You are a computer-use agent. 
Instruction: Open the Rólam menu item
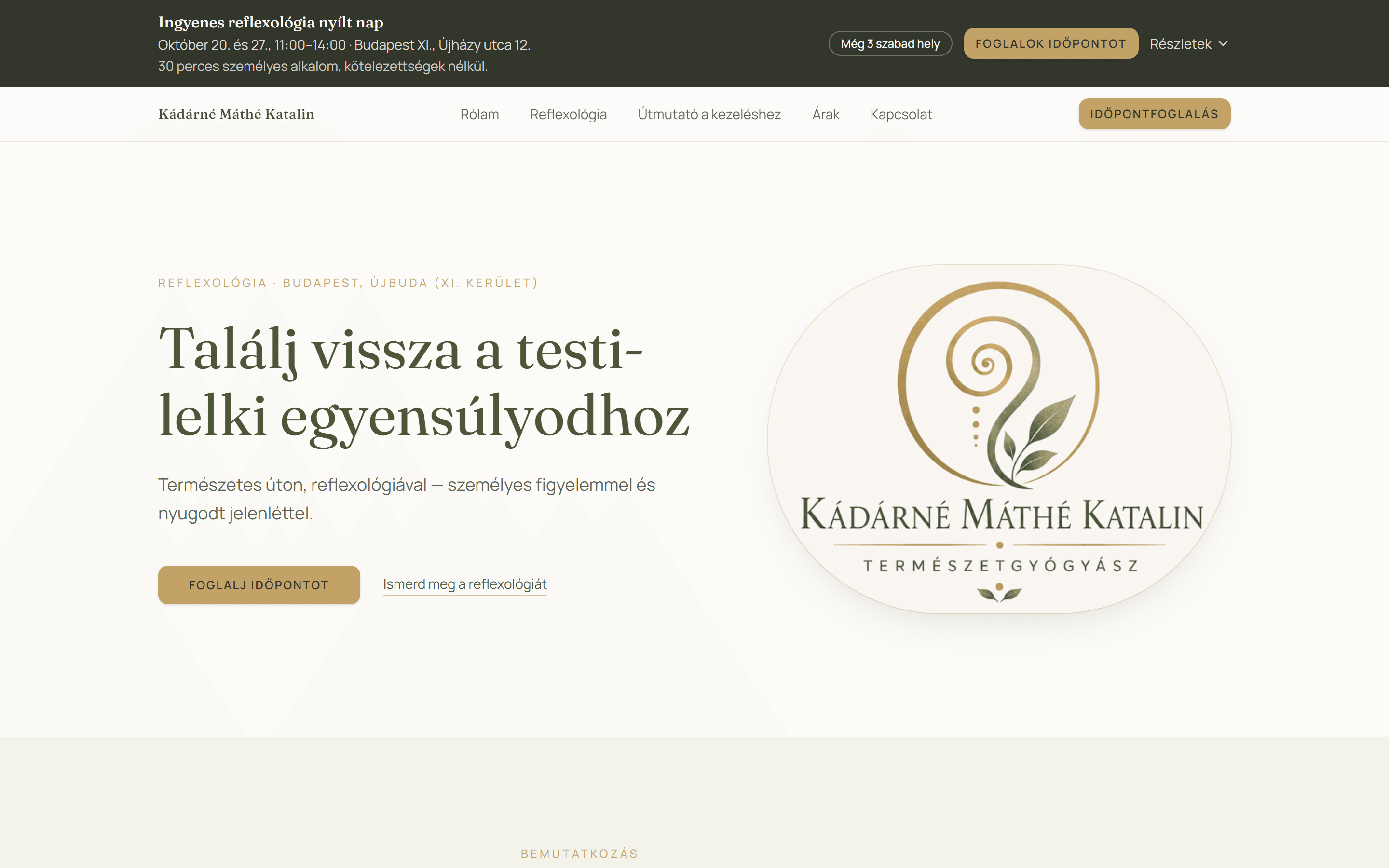point(479,114)
